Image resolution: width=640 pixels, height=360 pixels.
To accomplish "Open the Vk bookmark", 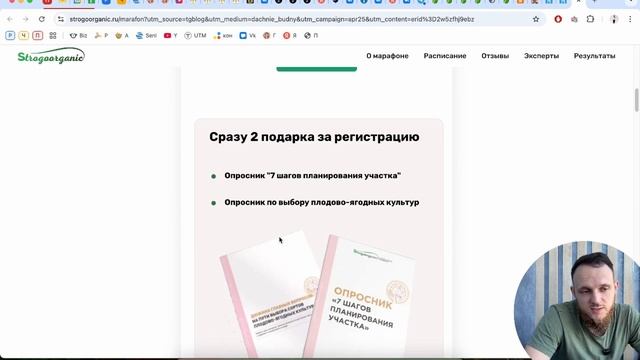I will 247,36.
